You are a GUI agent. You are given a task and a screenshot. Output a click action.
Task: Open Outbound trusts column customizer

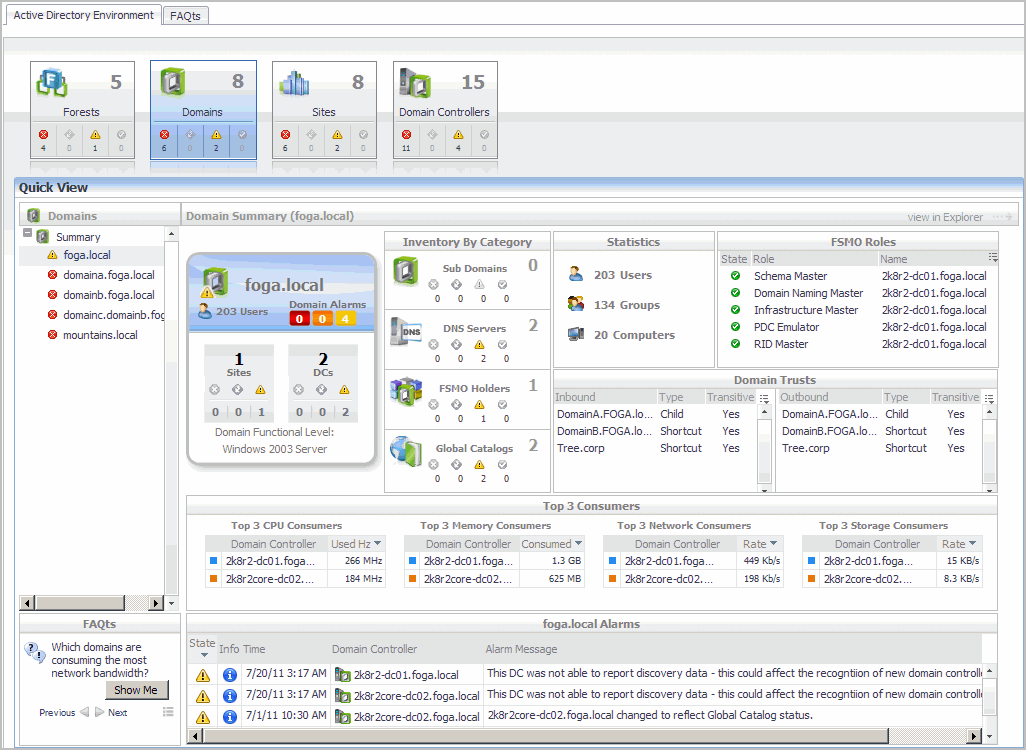(989, 399)
